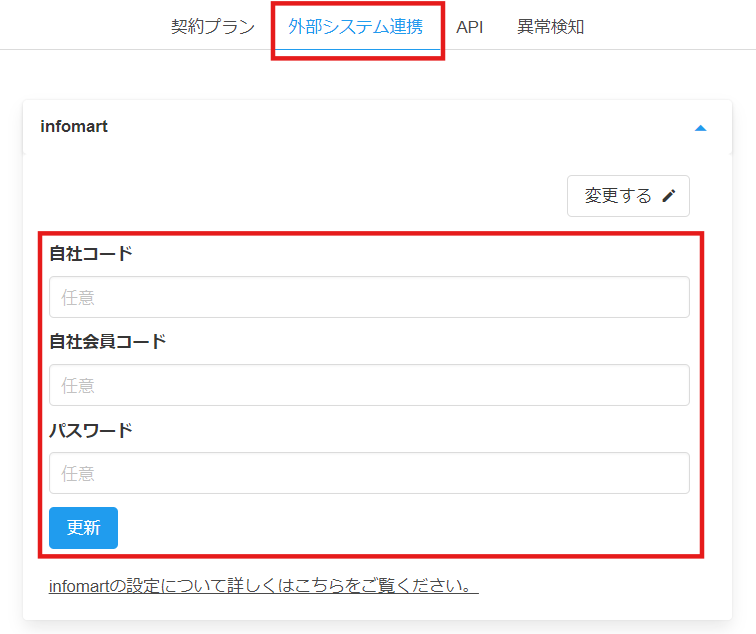Click the infomart section header title

(x=74, y=126)
